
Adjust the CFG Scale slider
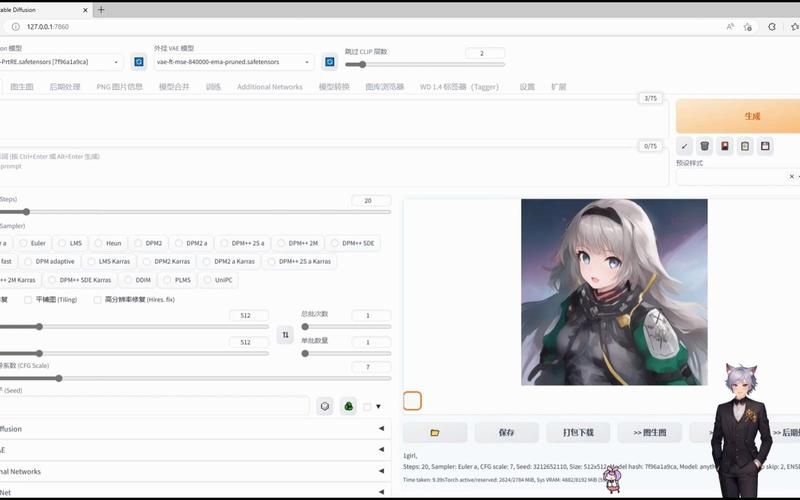195,379
